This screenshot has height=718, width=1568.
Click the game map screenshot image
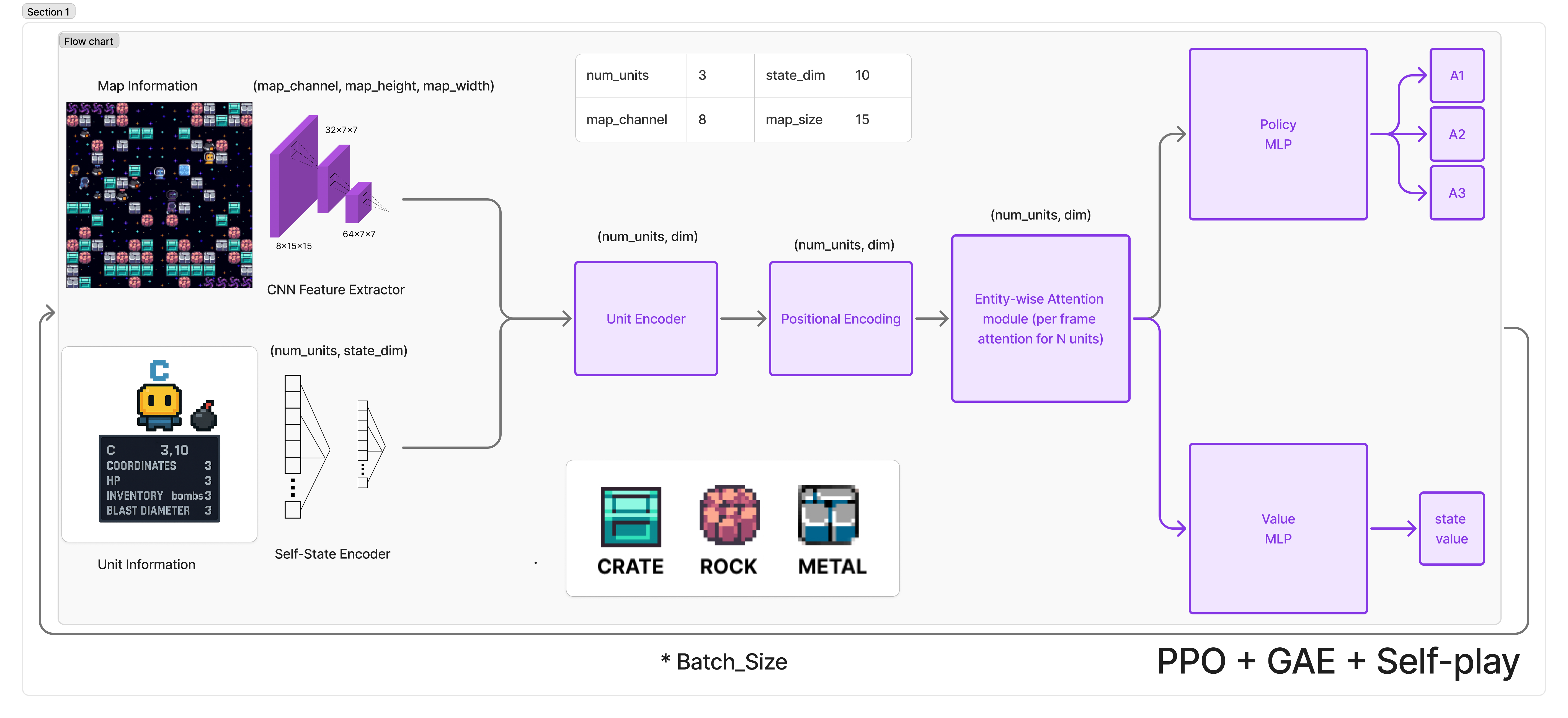159,195
